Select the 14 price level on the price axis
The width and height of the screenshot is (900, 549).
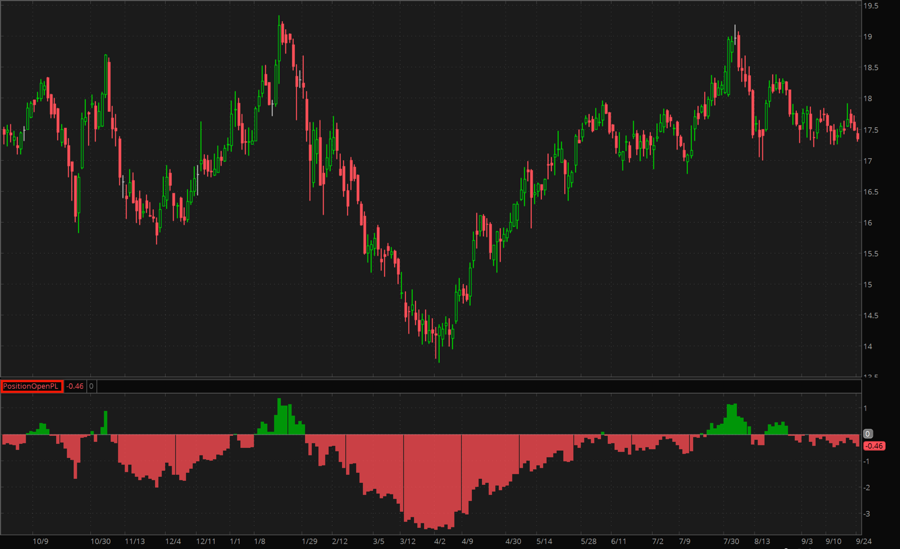(x=870, y=347)
